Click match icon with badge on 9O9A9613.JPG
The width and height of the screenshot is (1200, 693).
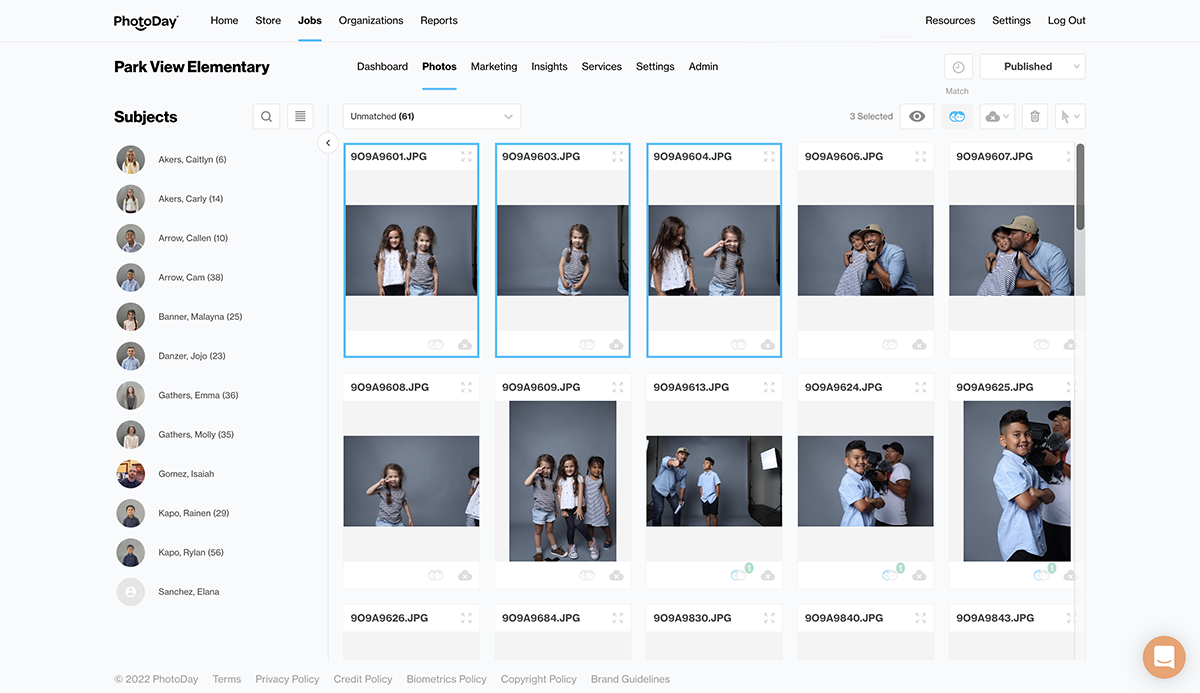[x=740, y=573]
